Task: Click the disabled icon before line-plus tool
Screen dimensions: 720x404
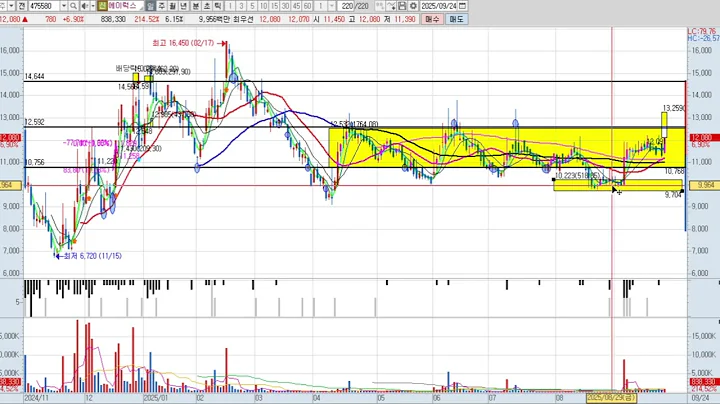Action: [380, 6]
